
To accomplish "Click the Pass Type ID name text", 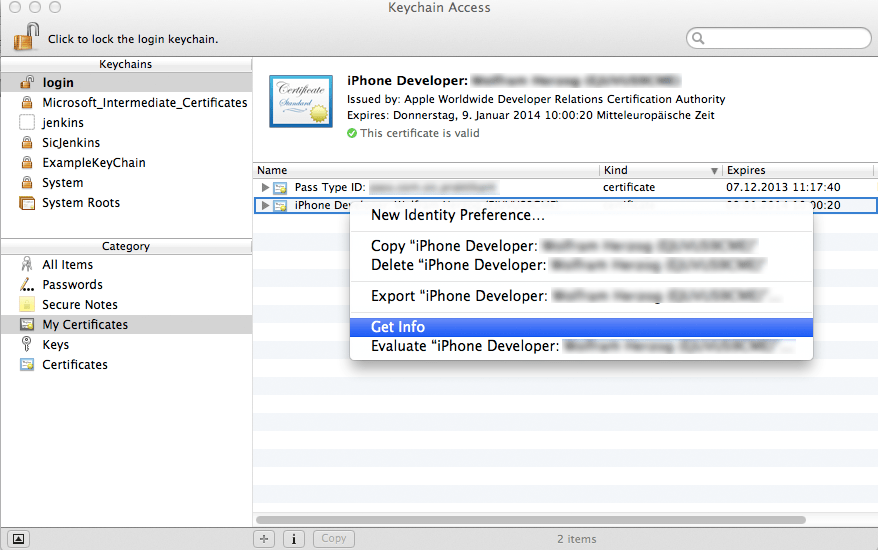I will click(330, 187).
